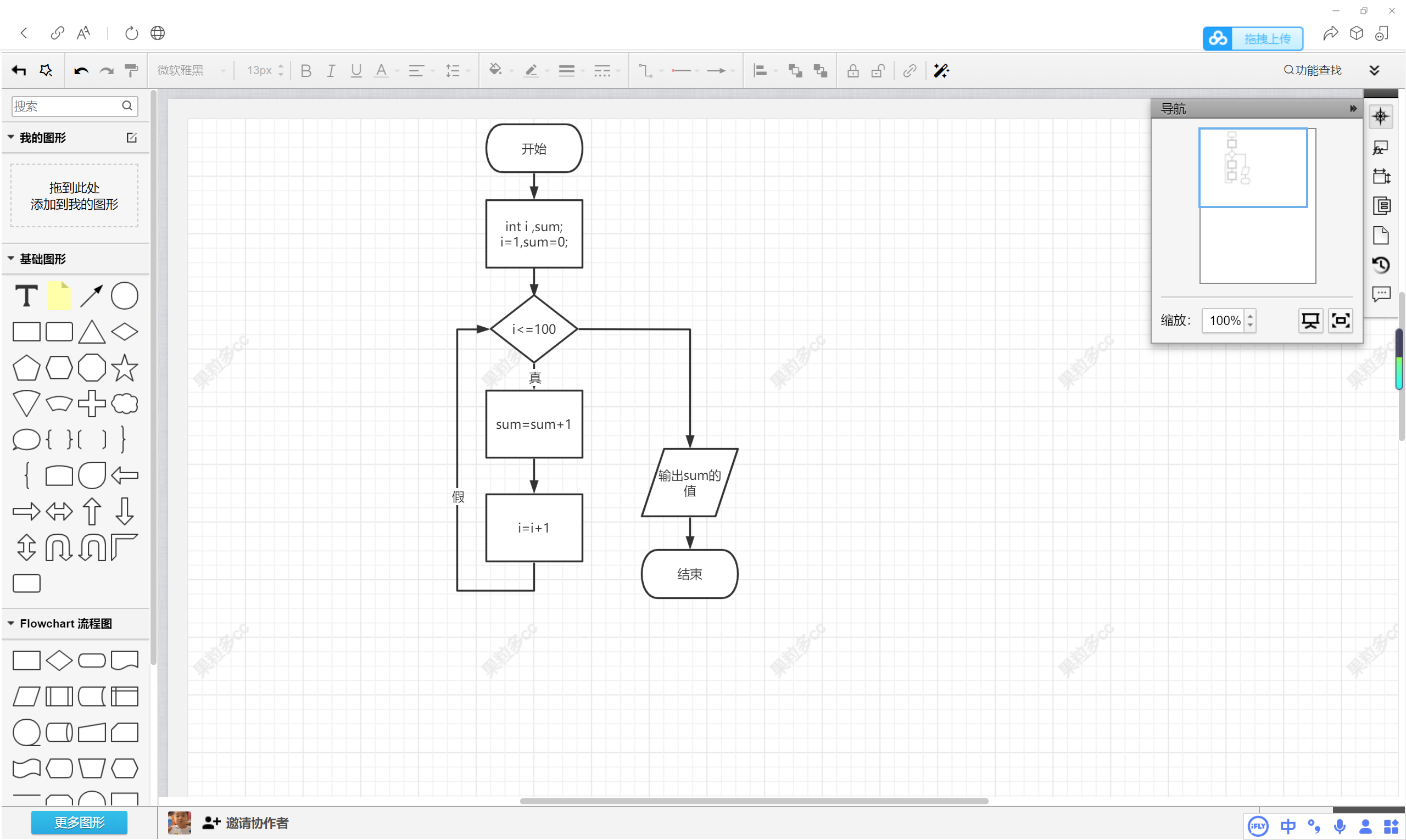Unlock the selected shape

click(878, 70)
